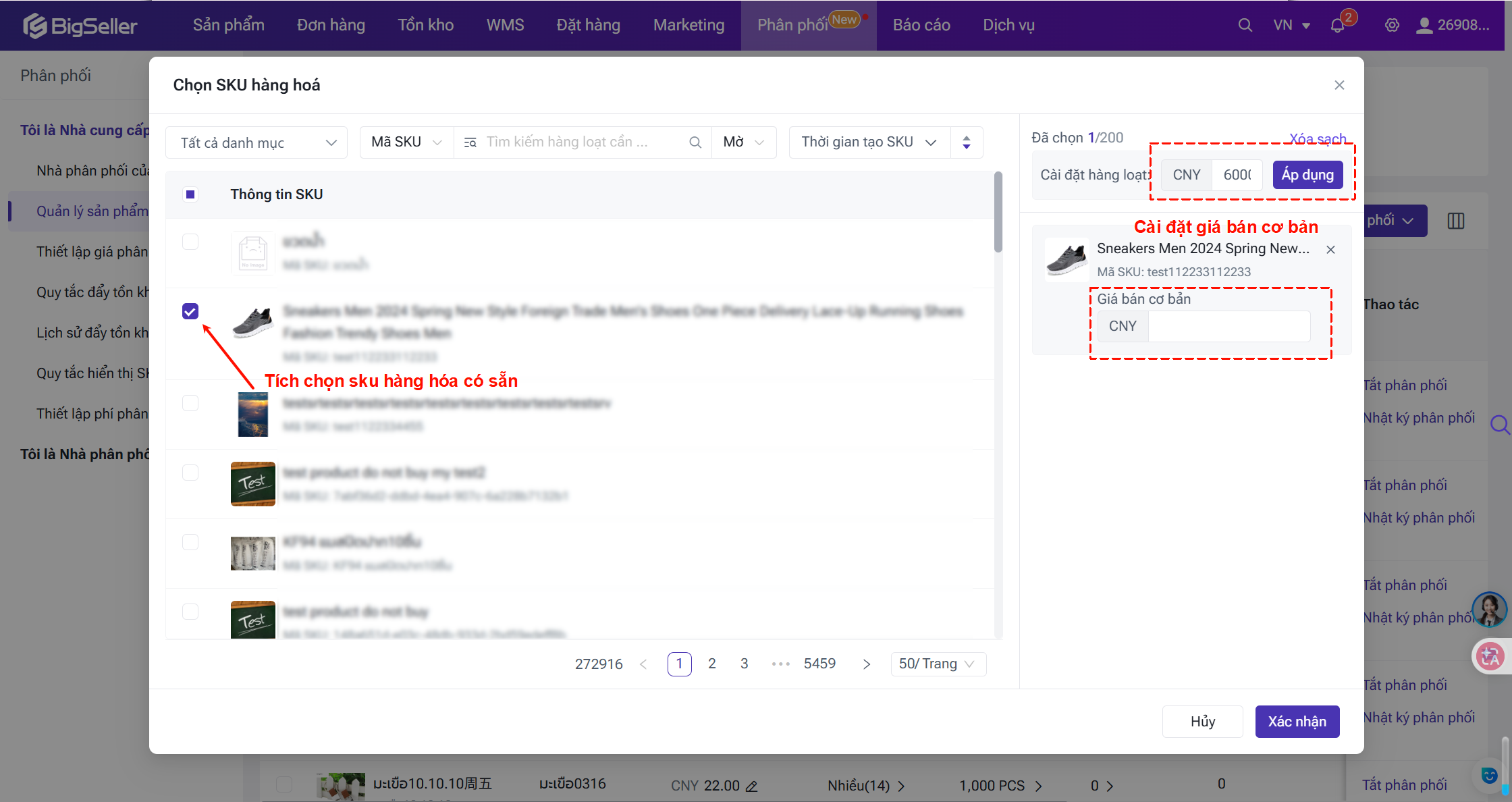Click search magnifier in SKU search field

tap(695, 142)
